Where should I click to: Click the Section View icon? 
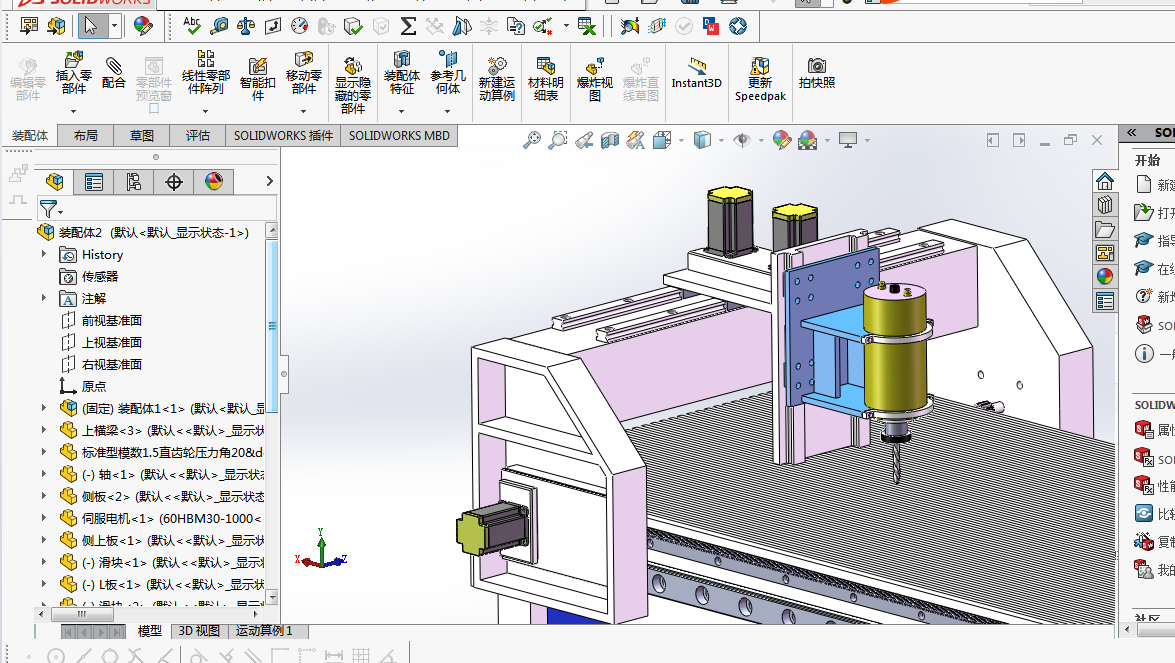[610, 140]
